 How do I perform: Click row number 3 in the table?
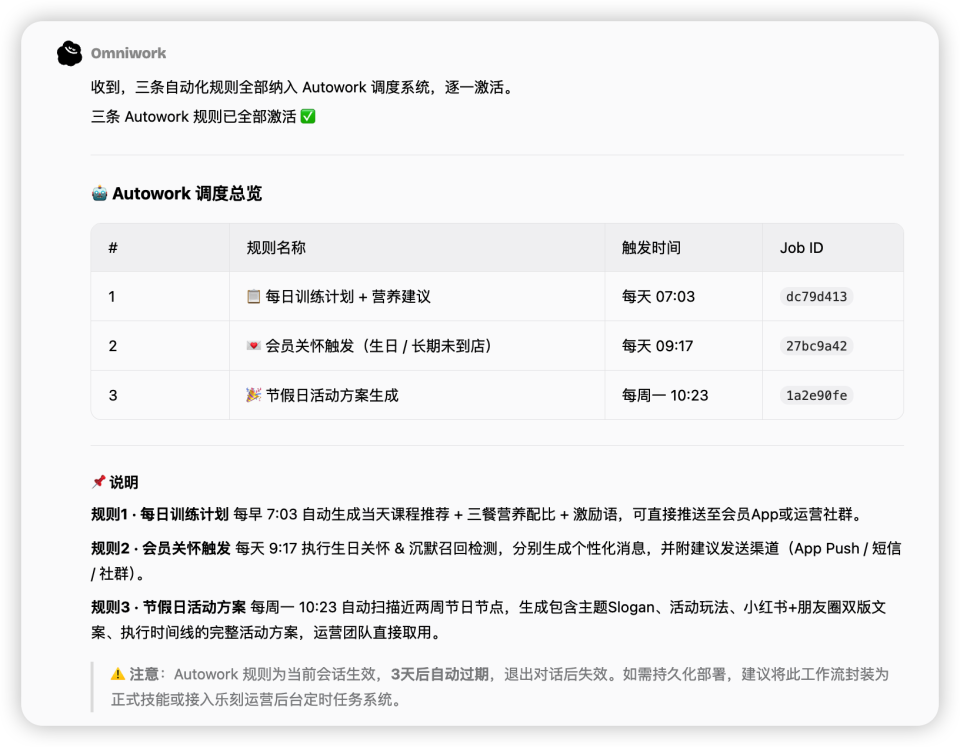(x=113, y=396)
